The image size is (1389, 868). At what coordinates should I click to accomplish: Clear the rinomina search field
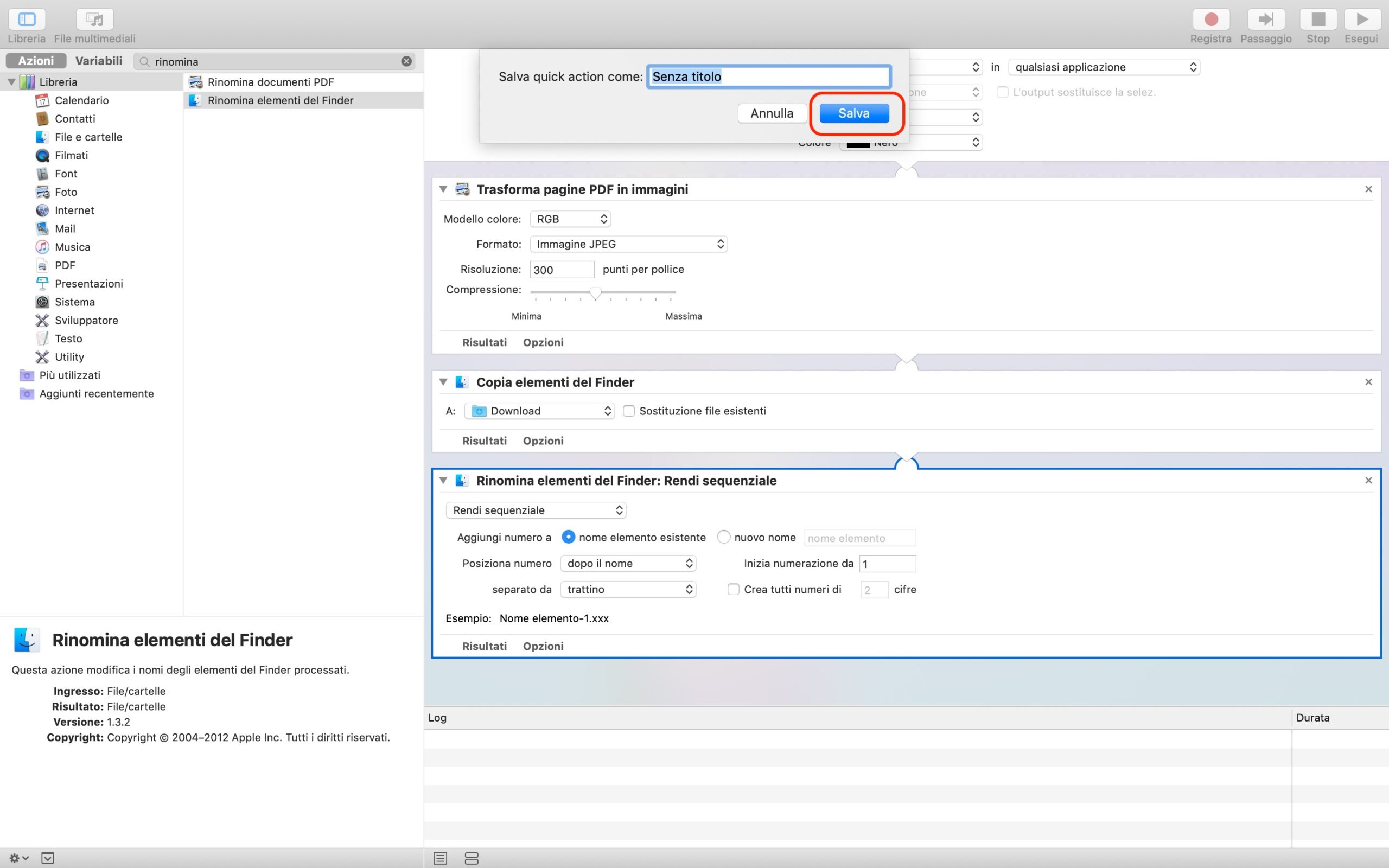[406, 61]
